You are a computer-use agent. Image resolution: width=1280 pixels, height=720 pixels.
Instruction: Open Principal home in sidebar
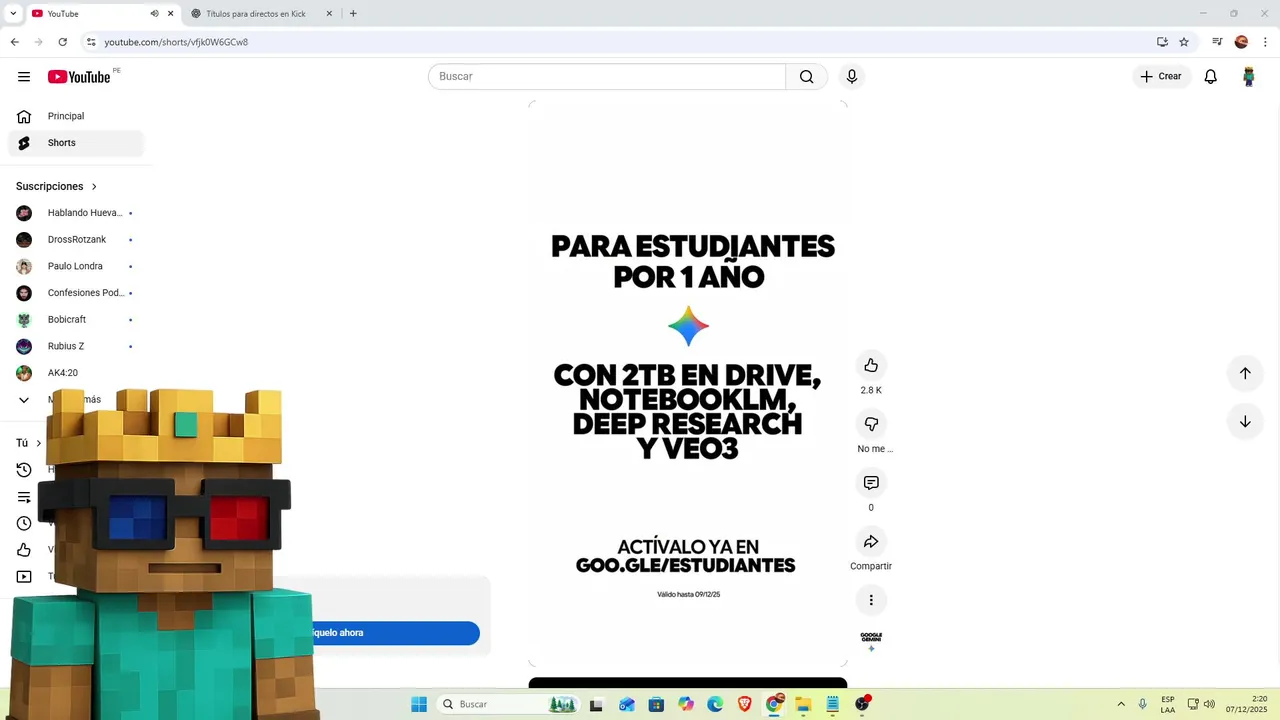[x=76, y=116]
